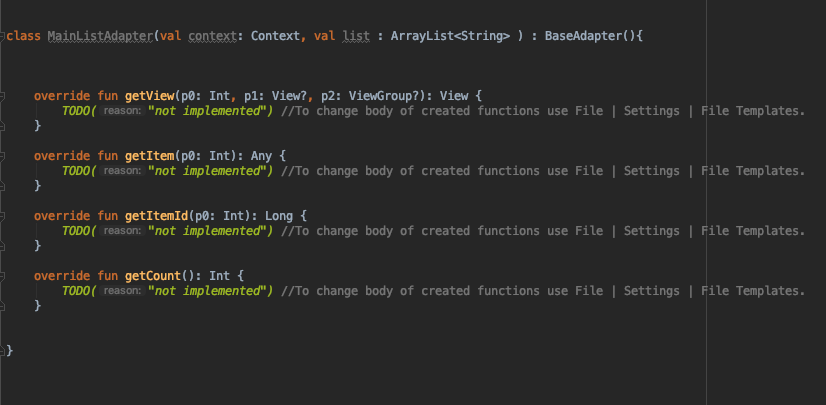Click TODO call inside getItem
The height and width of the screenshot is (405, 826).
pos(76,171)
